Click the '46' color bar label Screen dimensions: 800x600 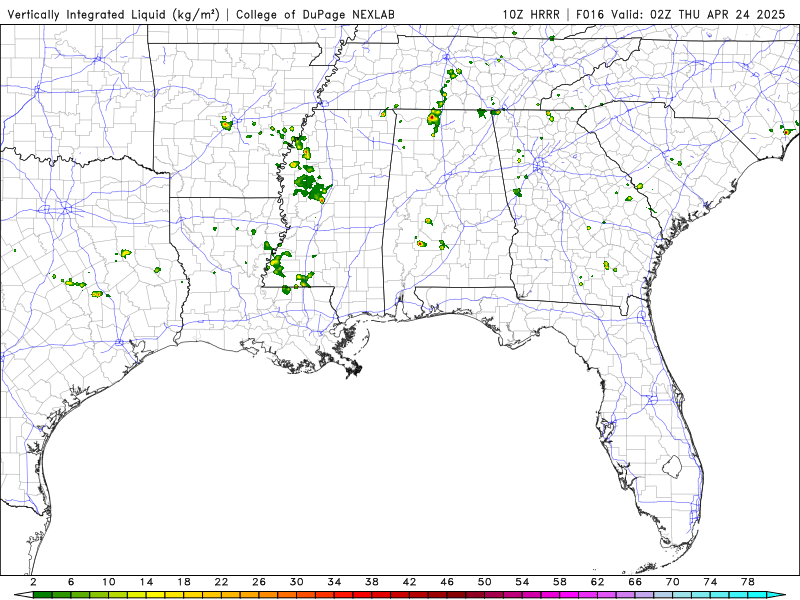click(x=447, y=582)
